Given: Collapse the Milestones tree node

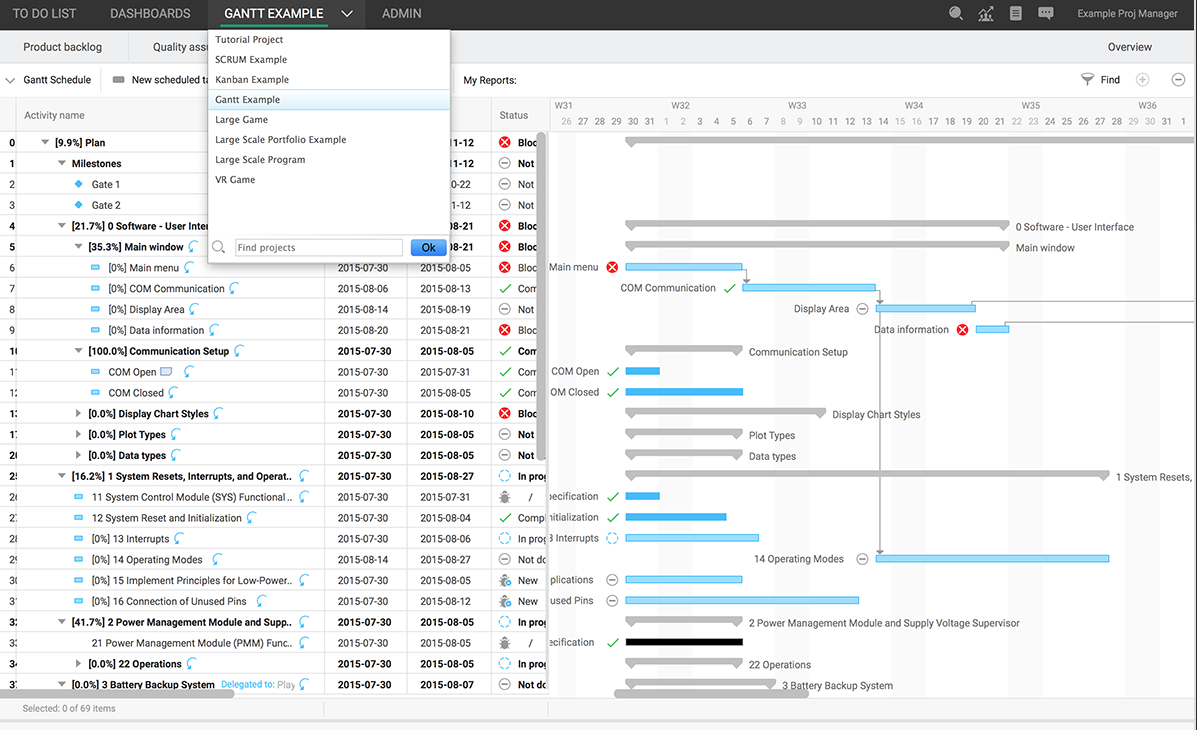Looking at the screenshot, I should (x=62, y=163).
